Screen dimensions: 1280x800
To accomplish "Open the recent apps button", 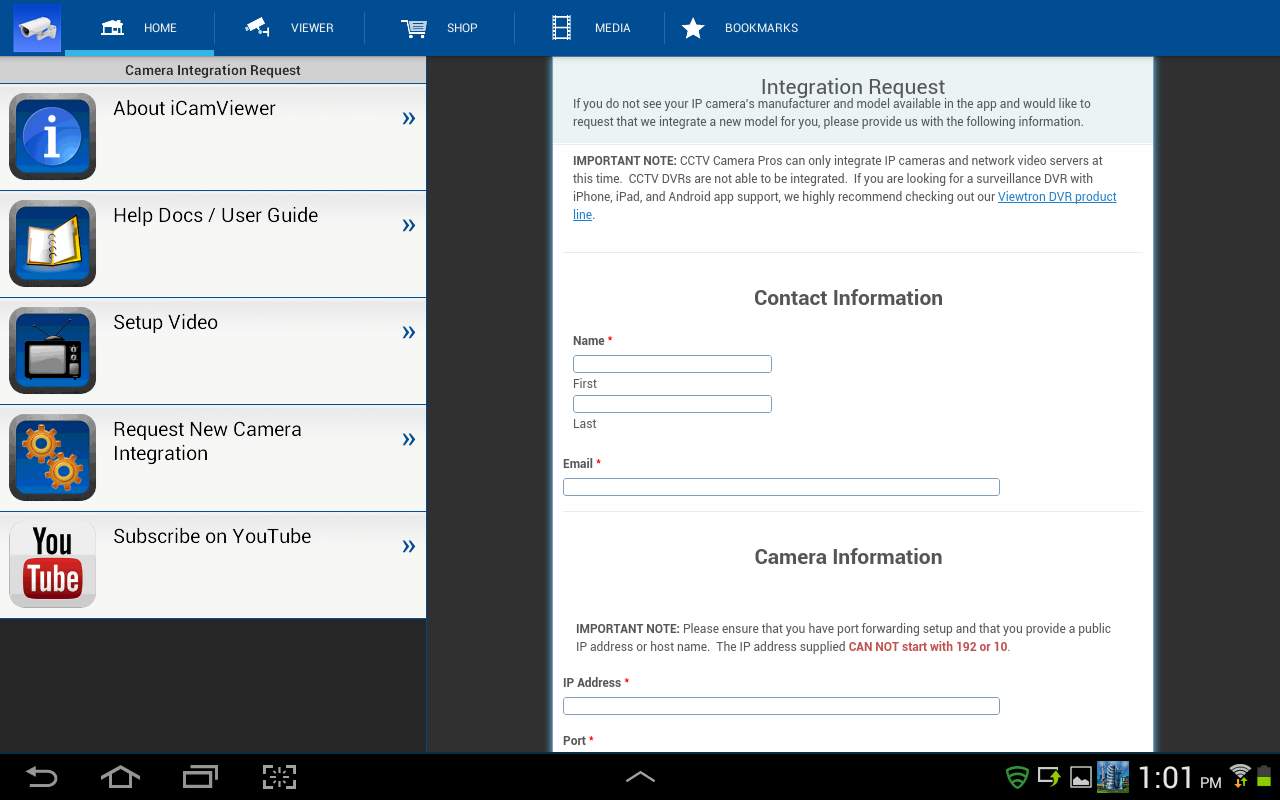I will pos(199,776).
